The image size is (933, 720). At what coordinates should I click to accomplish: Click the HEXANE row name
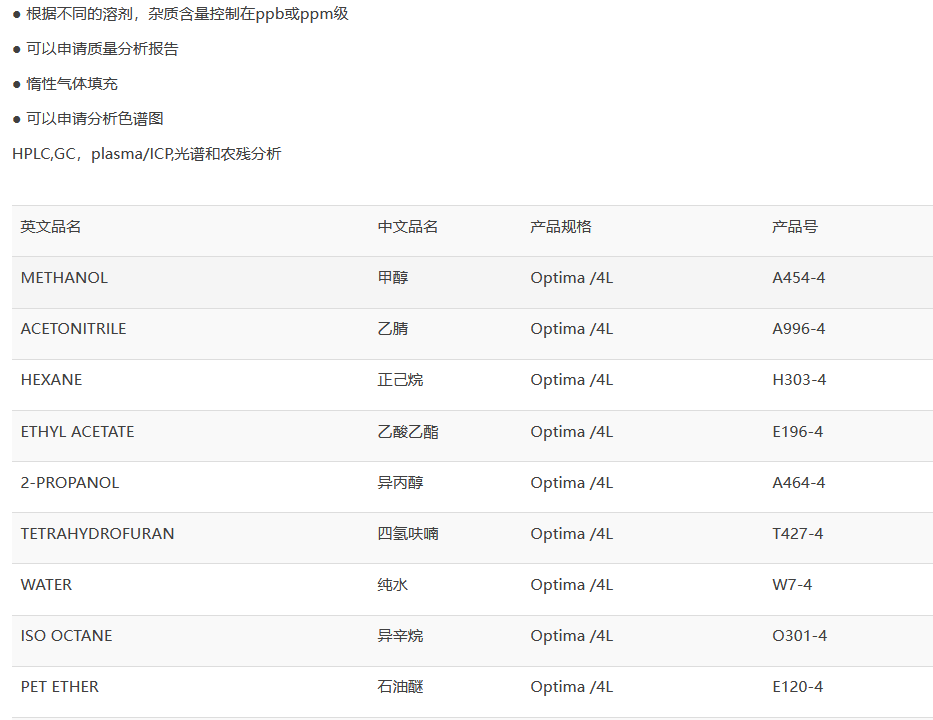[x=51, y=380]
